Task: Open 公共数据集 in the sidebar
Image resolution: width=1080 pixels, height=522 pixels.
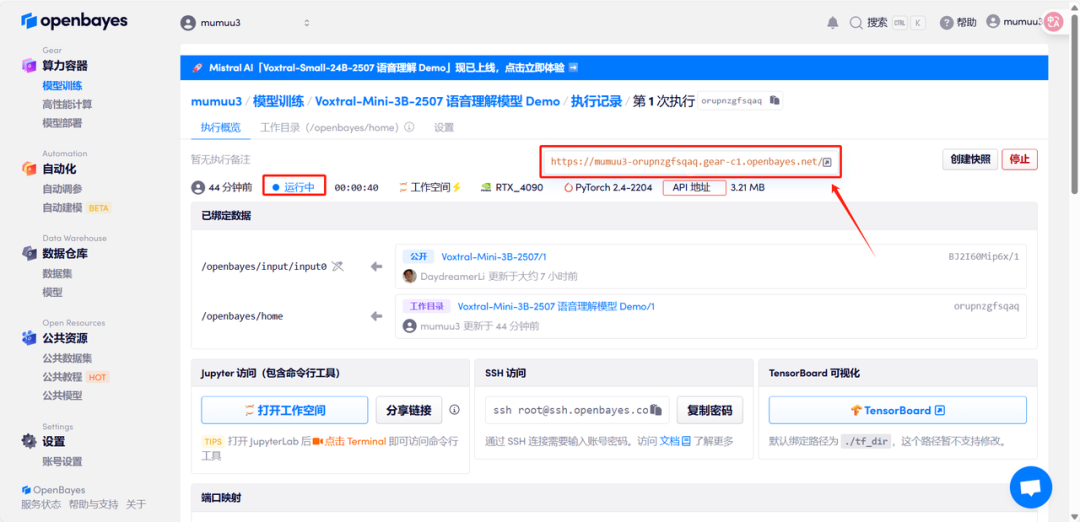Action: coord(67,358)
